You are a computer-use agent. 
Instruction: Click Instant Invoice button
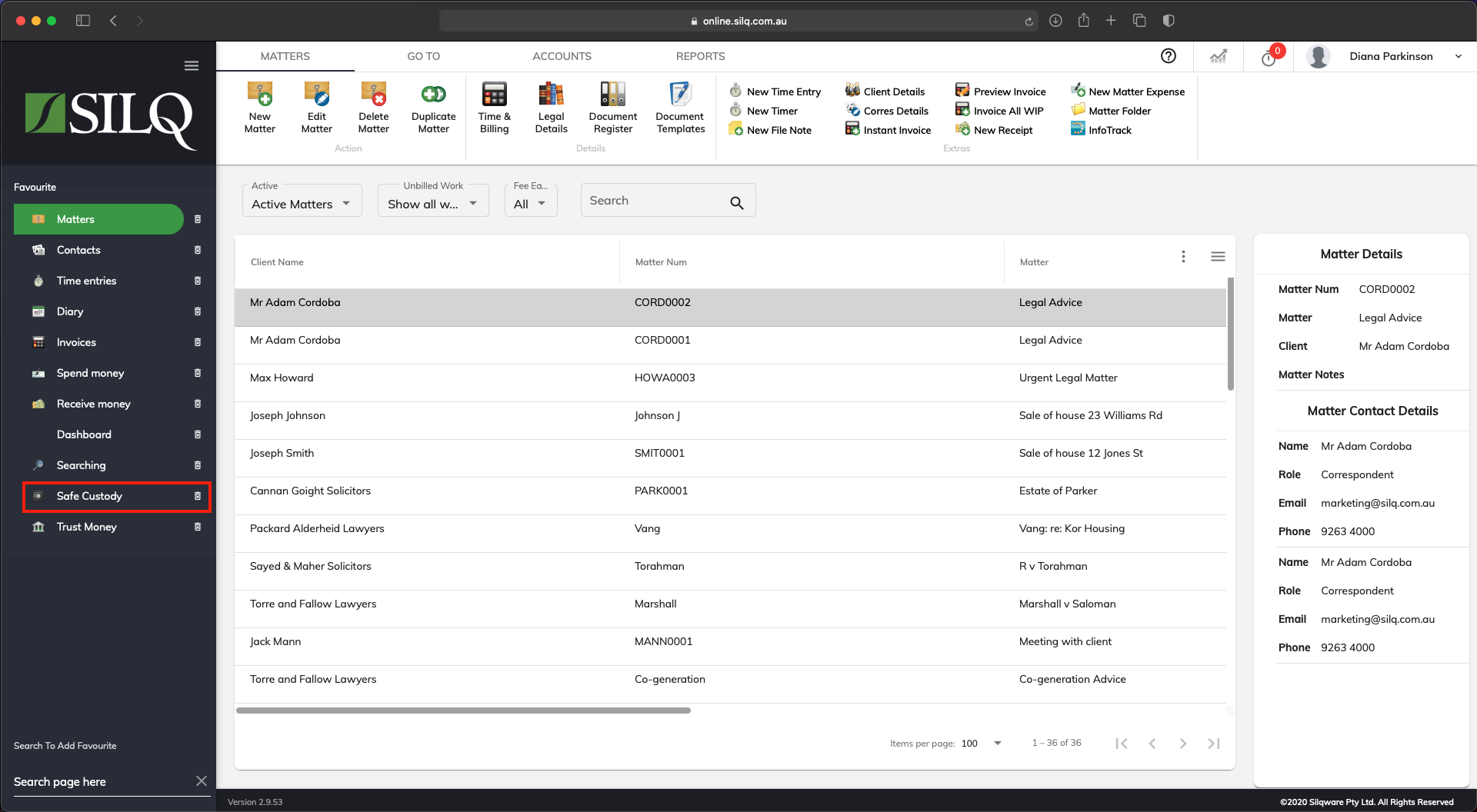point(896,130)
